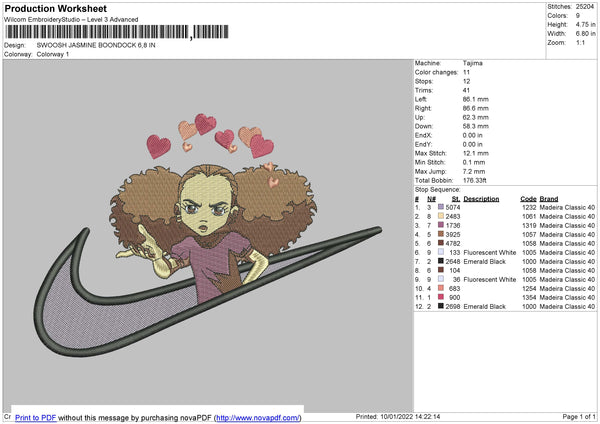Screen dimensions: 600x424
Task: Click the 'Page 1 of 1' indicator
Action: (x=579, y=417)
